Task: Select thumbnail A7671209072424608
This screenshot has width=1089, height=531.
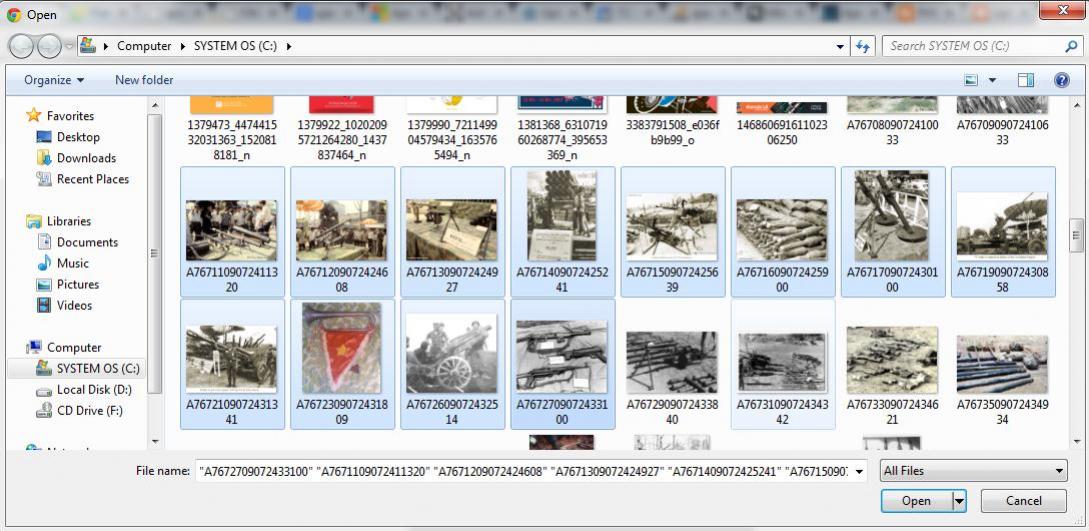Action: [x=342, y=231]
